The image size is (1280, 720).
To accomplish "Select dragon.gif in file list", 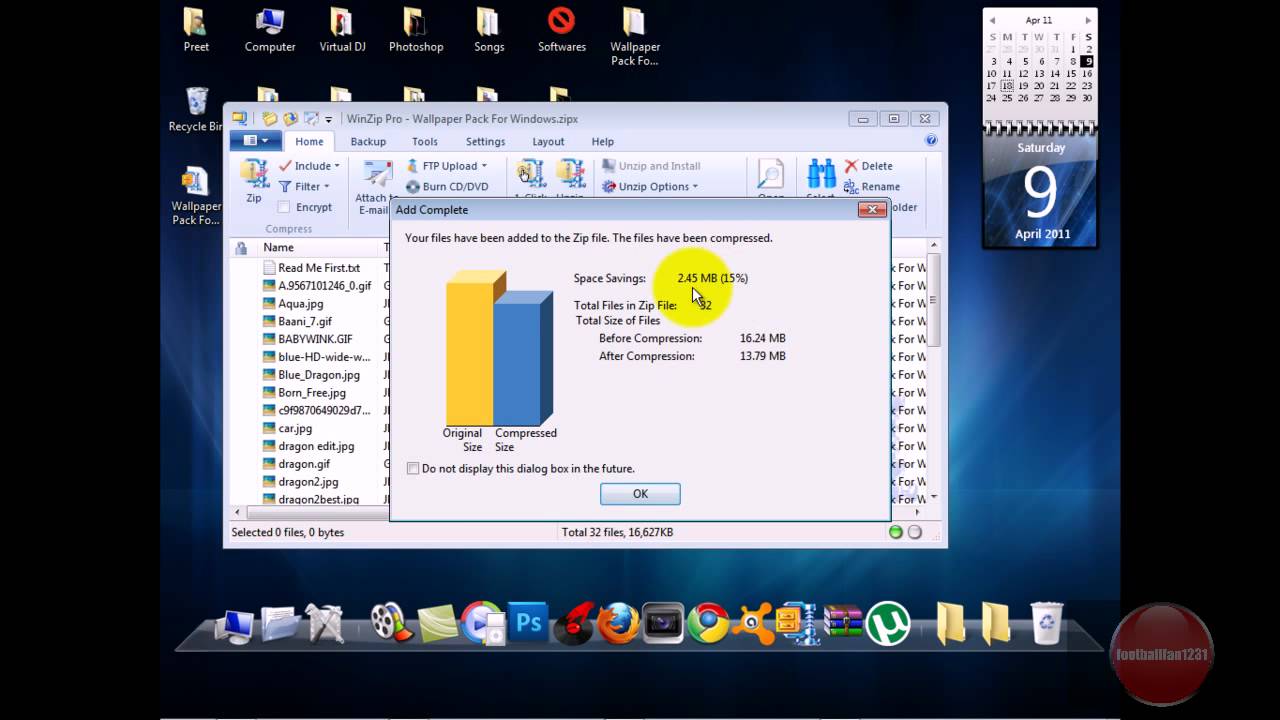I will pyautogui.click(x=304, y=464).
